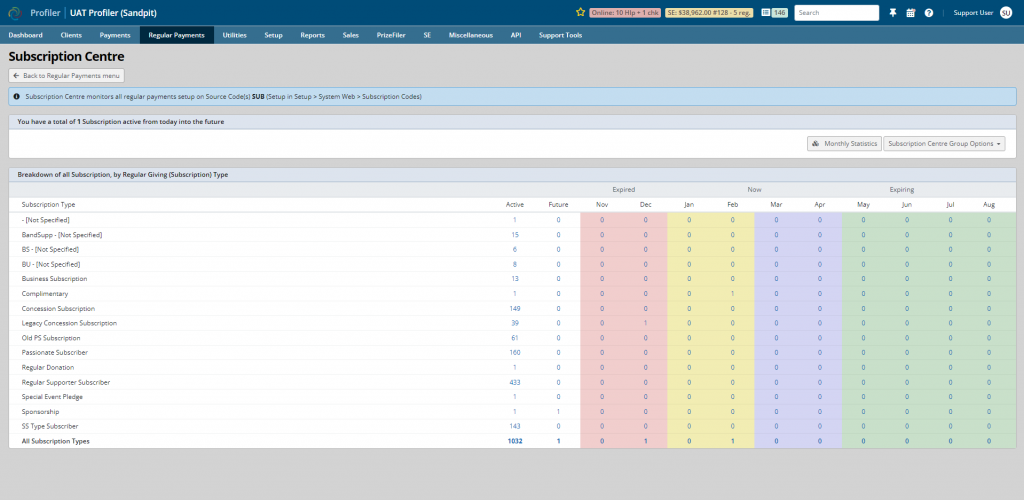Click Active count 433 for Regular Supporter Subscriber
Screen dimensions: 1024x500
pyautogui.click(x=515, y=382)
